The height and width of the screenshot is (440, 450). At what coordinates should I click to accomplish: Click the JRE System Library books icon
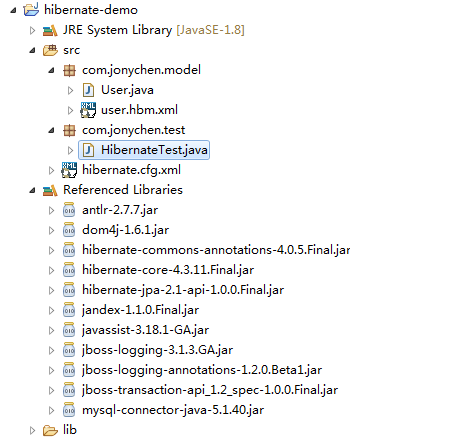(50, 30)
